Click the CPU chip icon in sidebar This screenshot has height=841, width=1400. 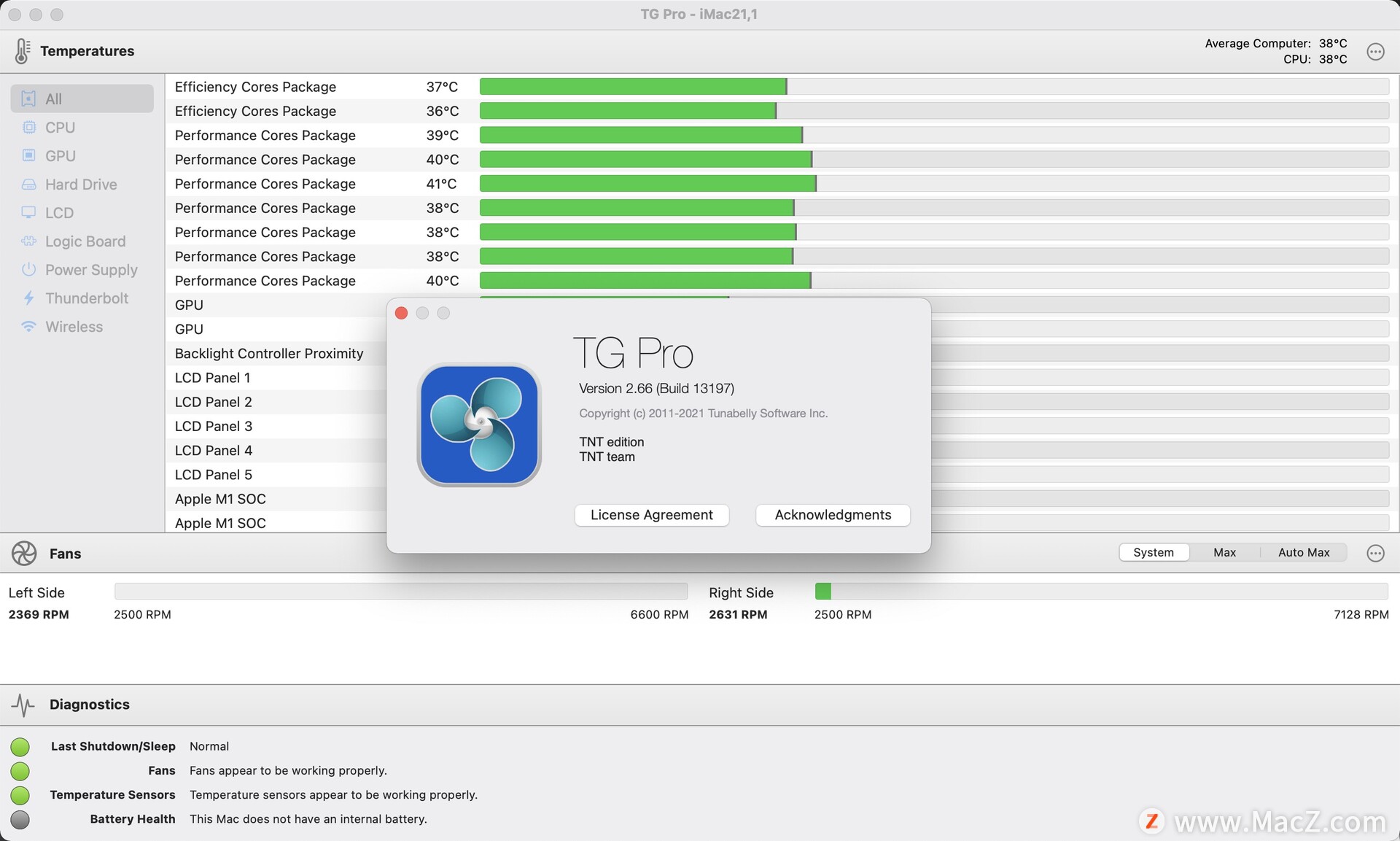(x=28, y=127)
